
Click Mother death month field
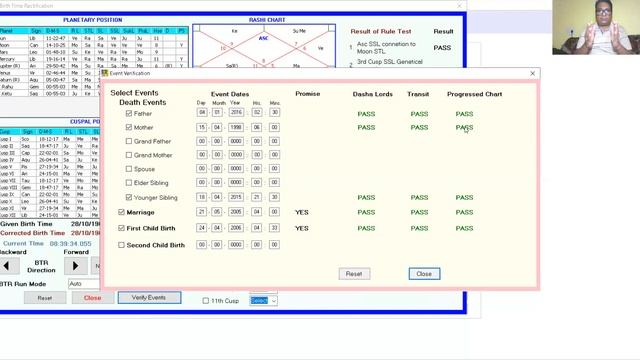(x=217, y=127)
